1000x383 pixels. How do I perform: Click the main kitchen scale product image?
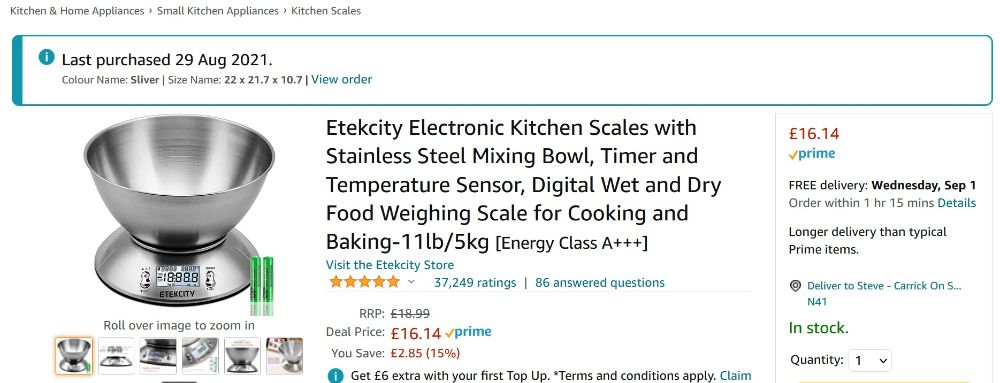point(179,214)
